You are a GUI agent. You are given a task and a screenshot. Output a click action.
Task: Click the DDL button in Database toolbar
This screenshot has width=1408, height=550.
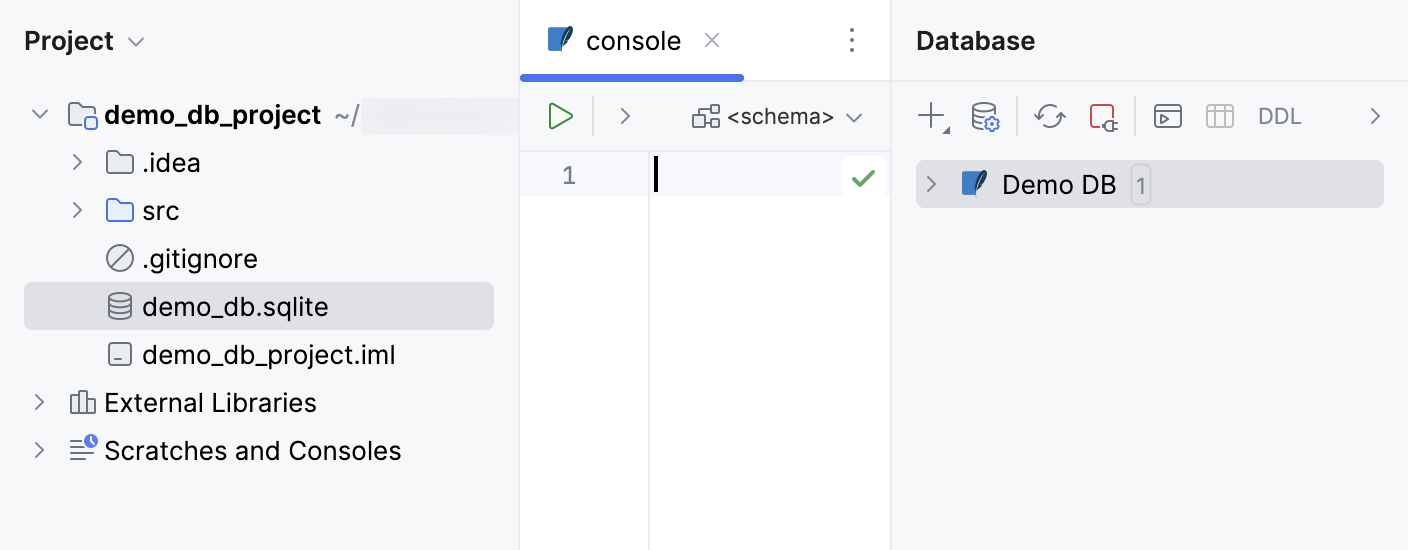click(x=1279, y=116)
